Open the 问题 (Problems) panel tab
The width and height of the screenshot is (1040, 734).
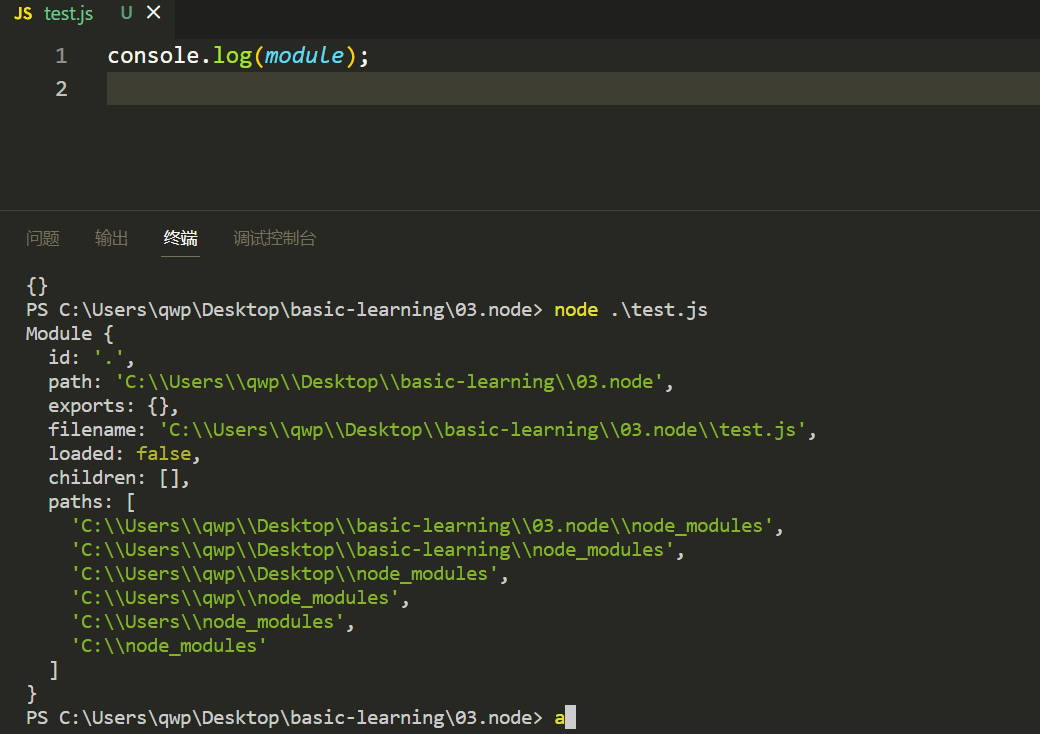point(42,238)
